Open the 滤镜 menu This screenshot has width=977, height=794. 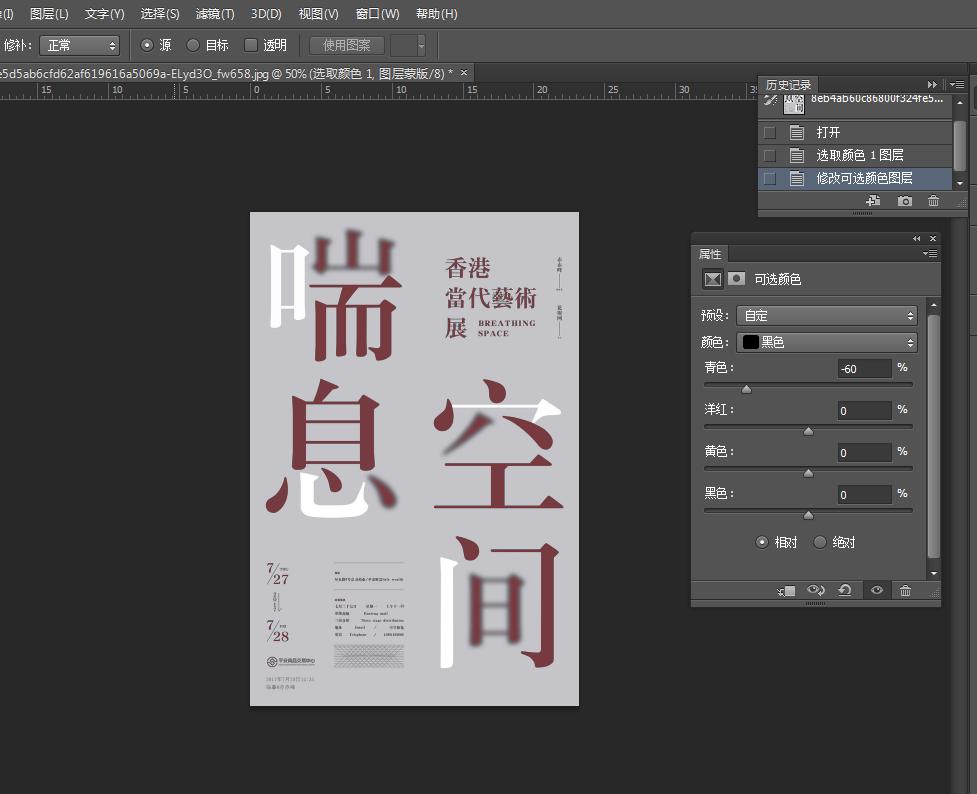(x=214, y=14)
